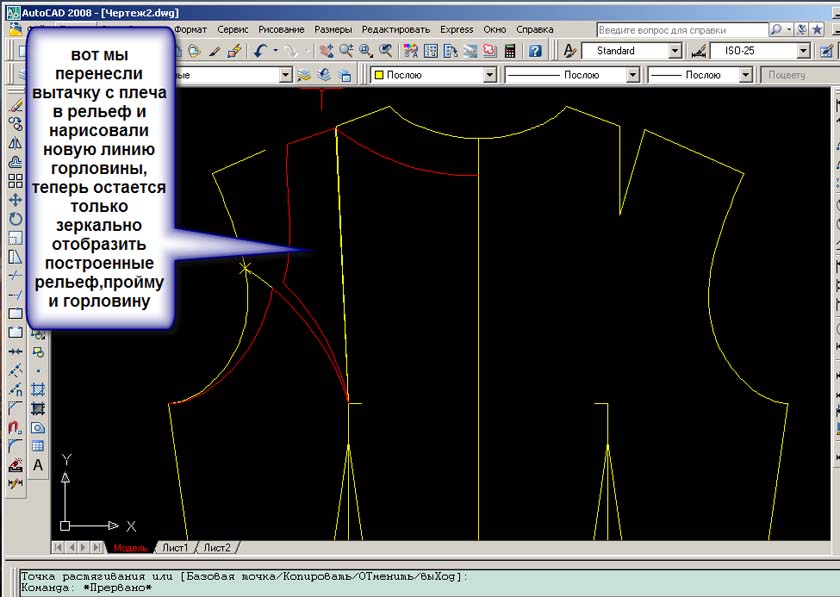Select the Multiline Text 'A' tool
This screenshot has width=840, height=597.
38,465
